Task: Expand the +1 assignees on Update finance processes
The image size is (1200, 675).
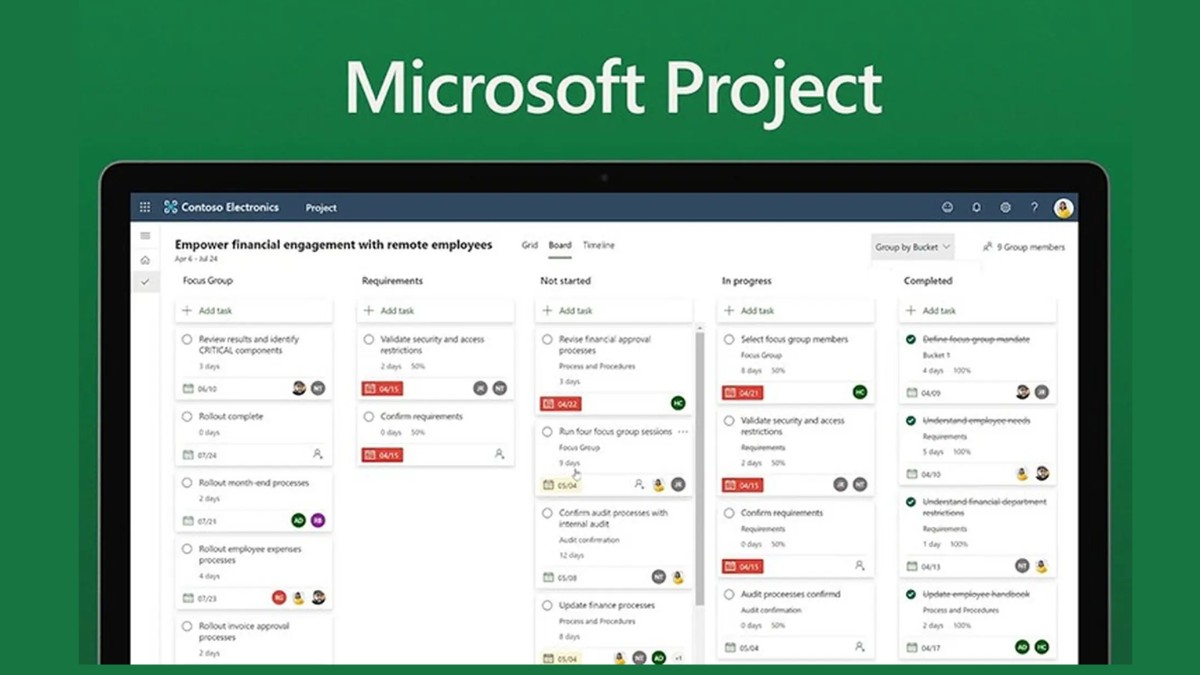Action: tap(678, 658)
